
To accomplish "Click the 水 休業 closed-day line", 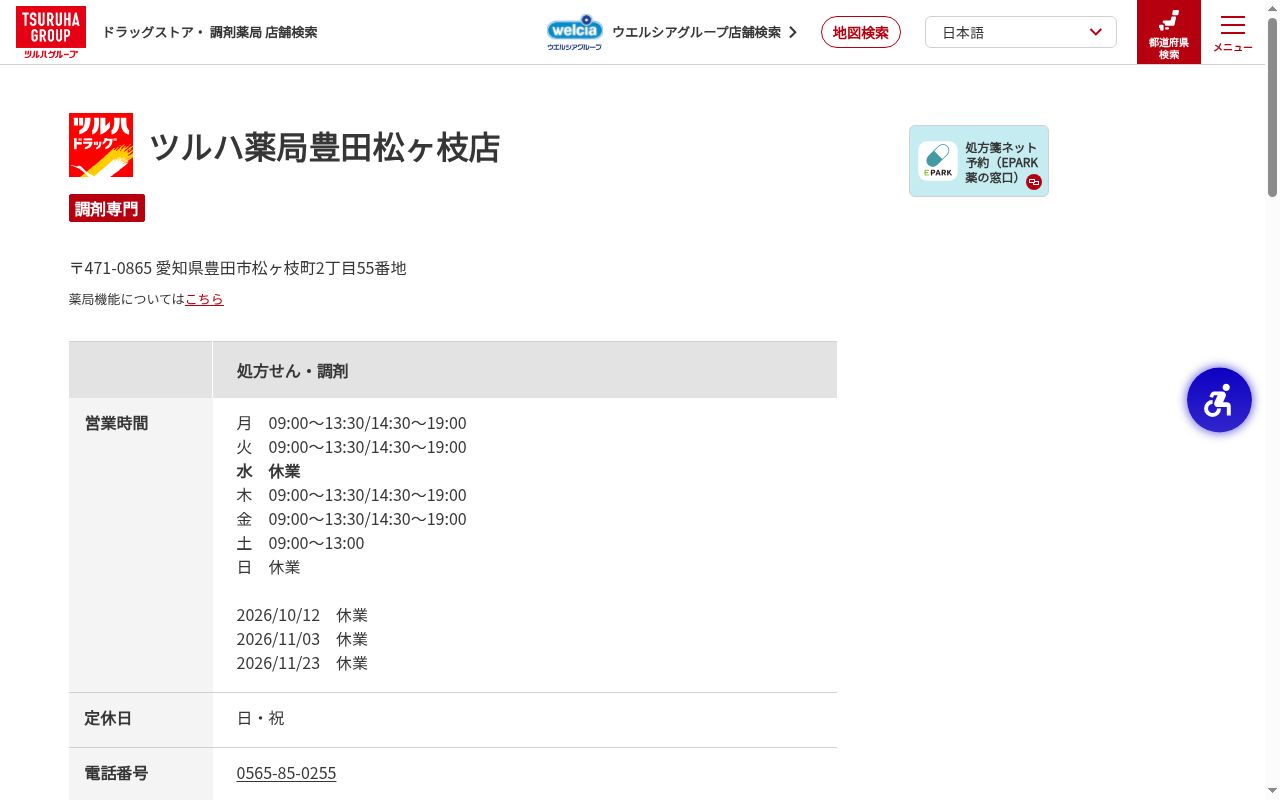I will pyautogui.click(x=268, y=471).
